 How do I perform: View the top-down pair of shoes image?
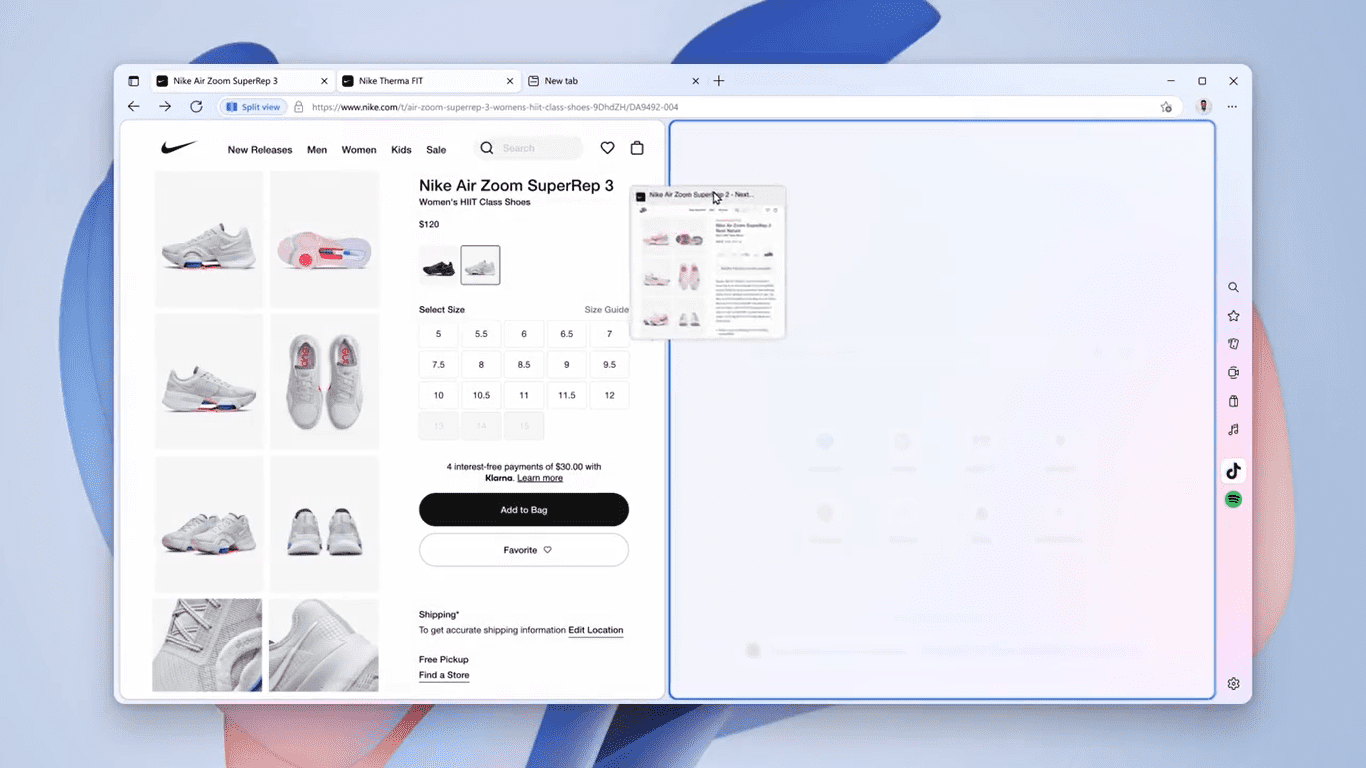pos(324,382)
